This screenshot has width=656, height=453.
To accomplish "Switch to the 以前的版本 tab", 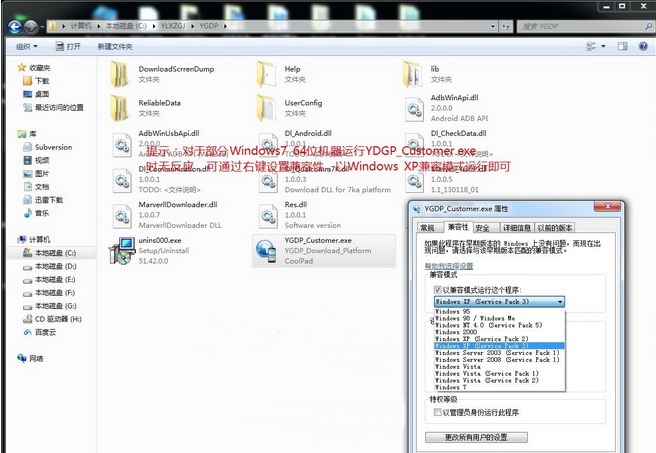I will (555, 228).
